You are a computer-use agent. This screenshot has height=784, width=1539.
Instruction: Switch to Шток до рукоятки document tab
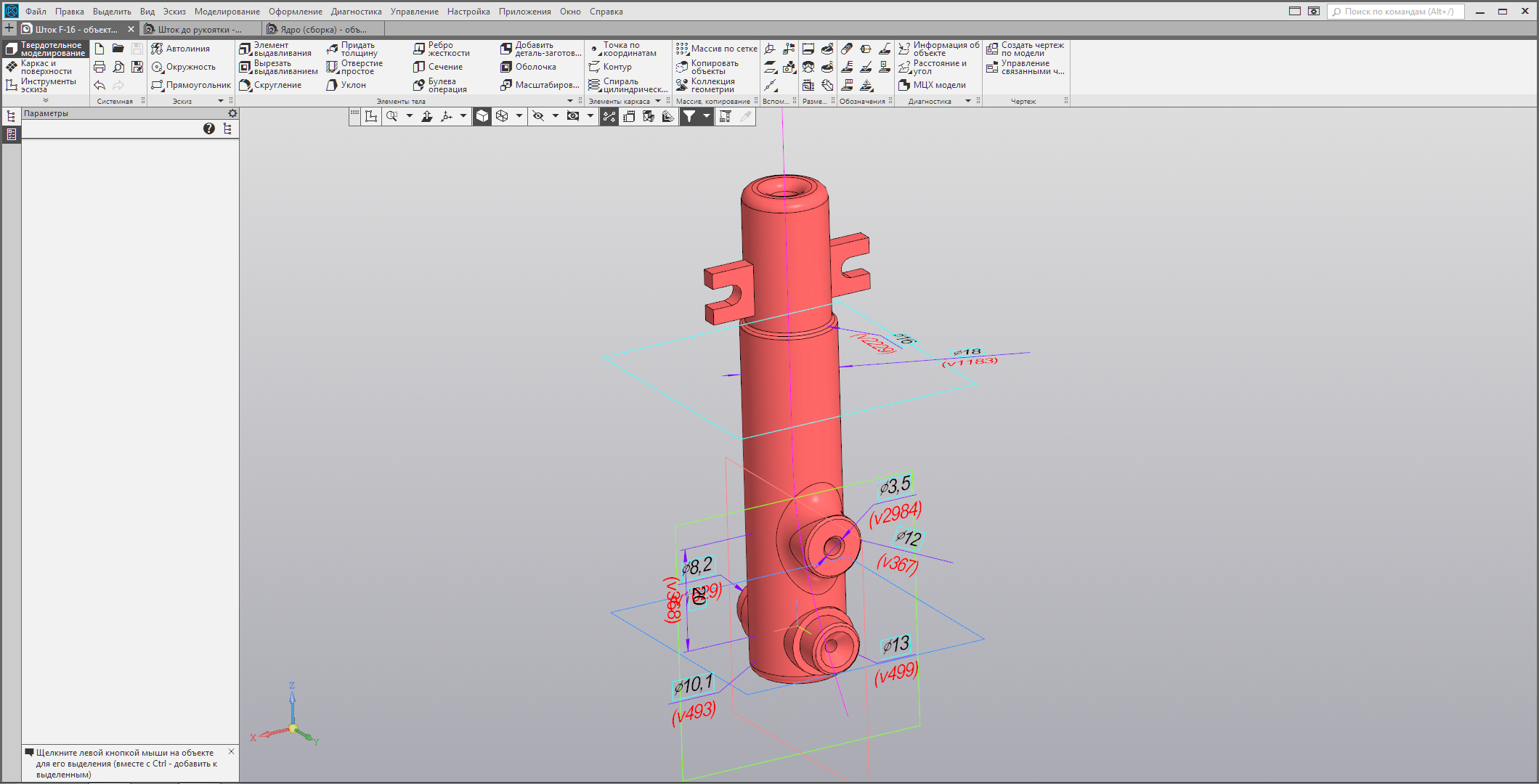(200, 29)
